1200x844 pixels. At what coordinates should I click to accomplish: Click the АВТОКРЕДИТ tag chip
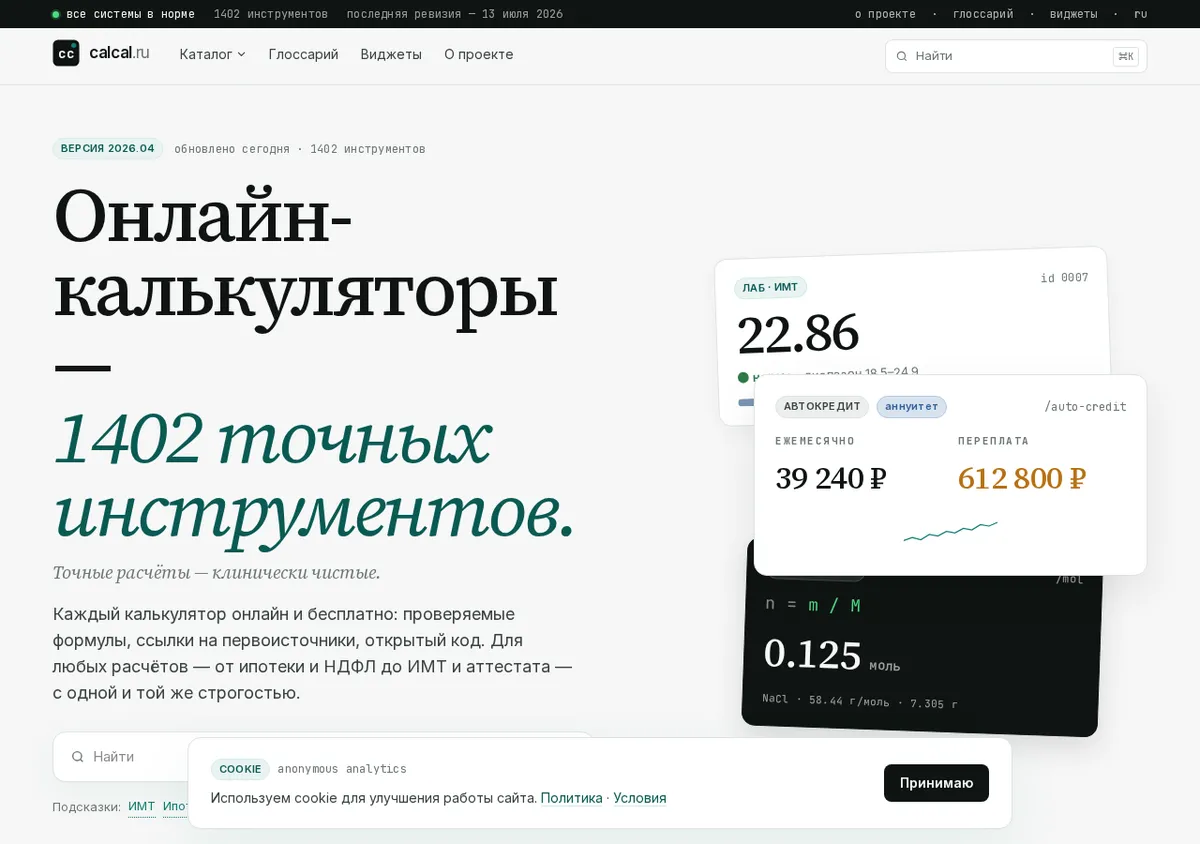(821, 407)
